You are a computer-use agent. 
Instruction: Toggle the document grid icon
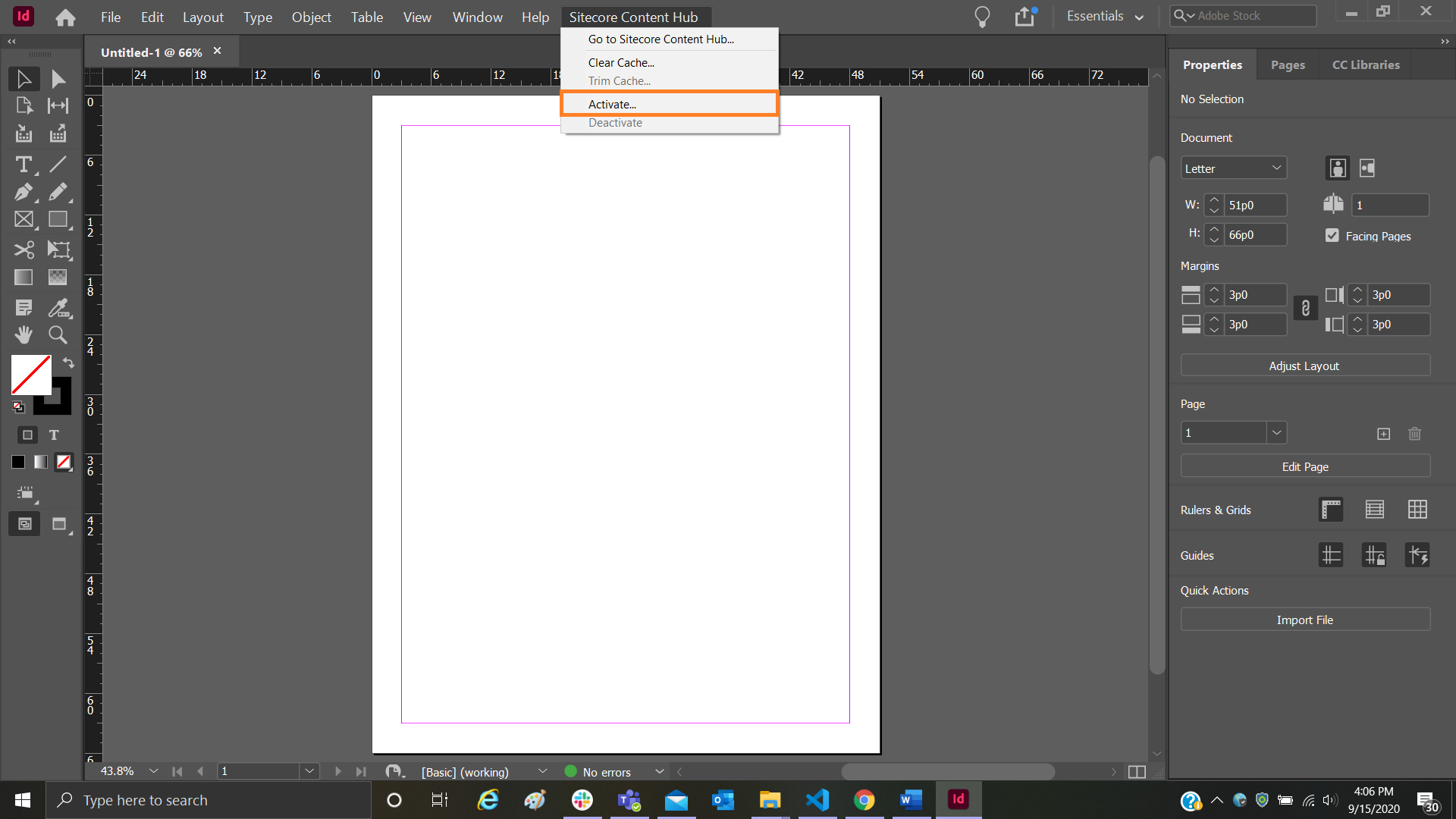1417,510
